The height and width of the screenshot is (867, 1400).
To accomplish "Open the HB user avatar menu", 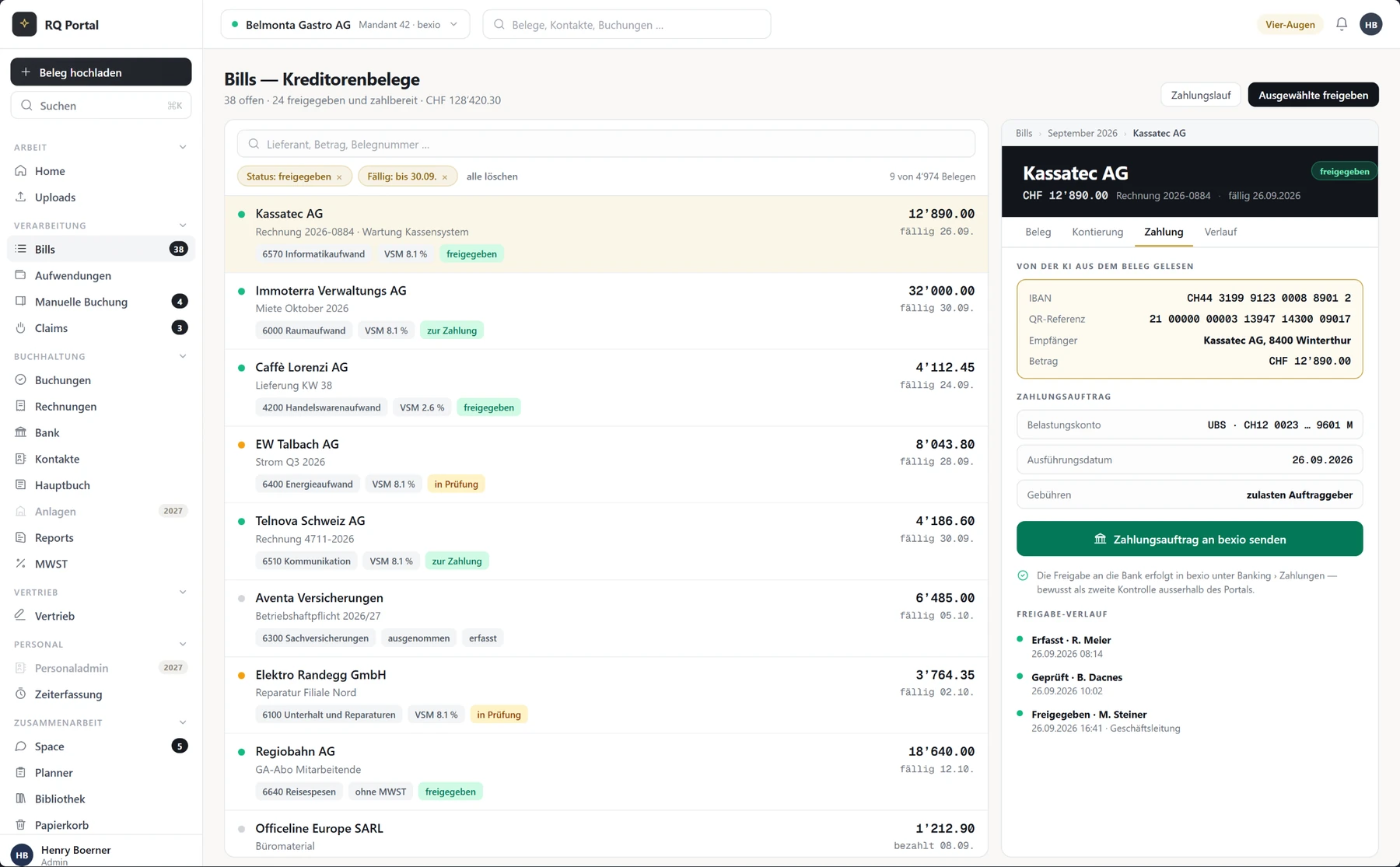I will (x=1370, y=24).
